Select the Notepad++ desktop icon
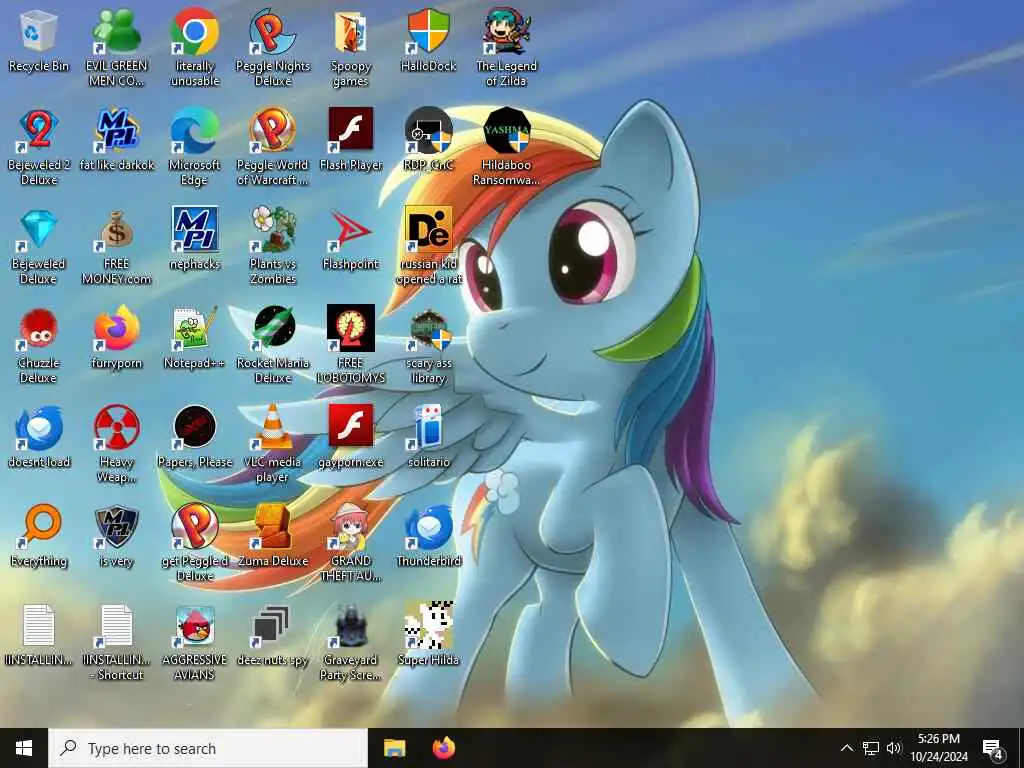 pos(195,328)
